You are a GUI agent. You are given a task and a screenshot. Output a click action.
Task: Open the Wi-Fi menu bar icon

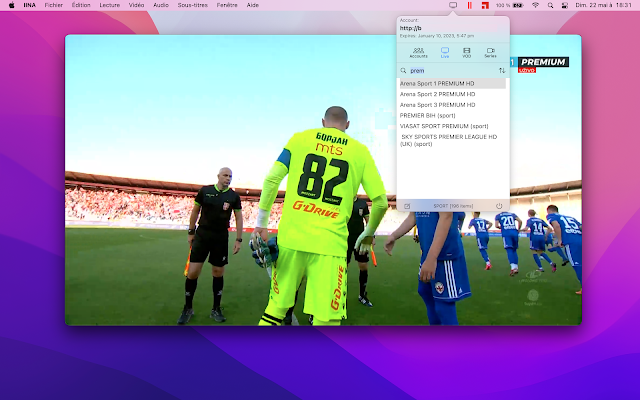point(536,5)
